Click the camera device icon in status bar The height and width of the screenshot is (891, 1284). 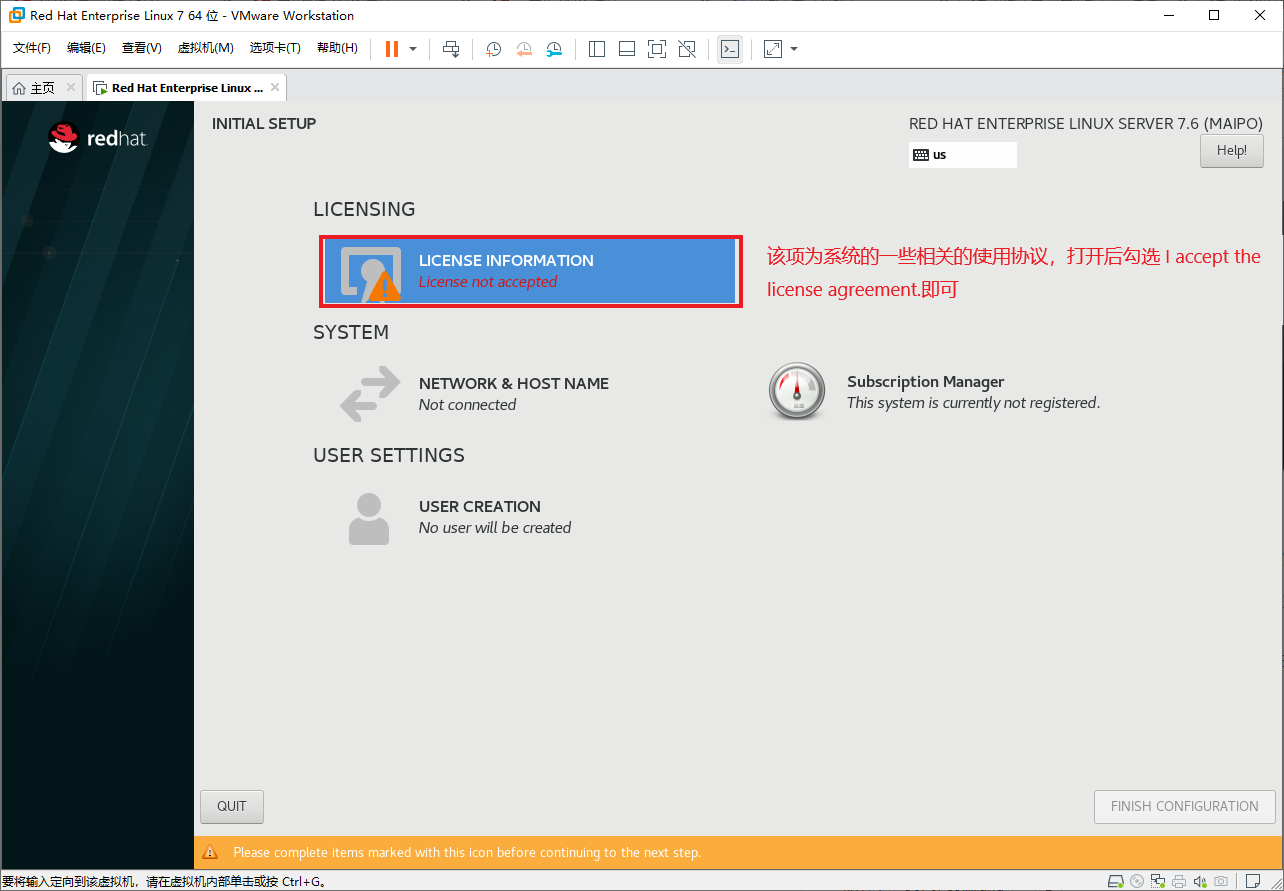click(x=1221, y=881)
